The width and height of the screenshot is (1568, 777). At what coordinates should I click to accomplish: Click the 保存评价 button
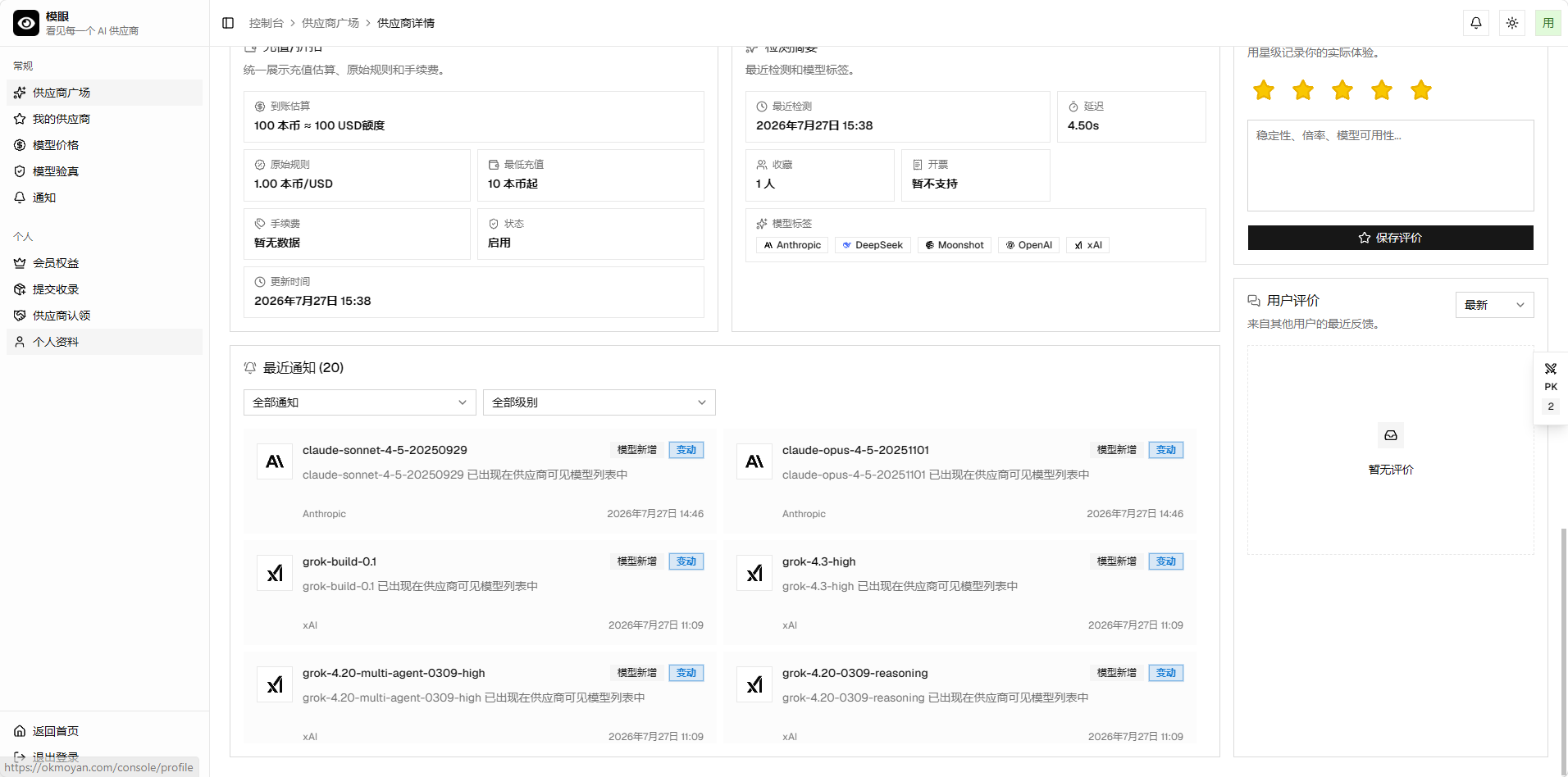tap(1390, 238)
